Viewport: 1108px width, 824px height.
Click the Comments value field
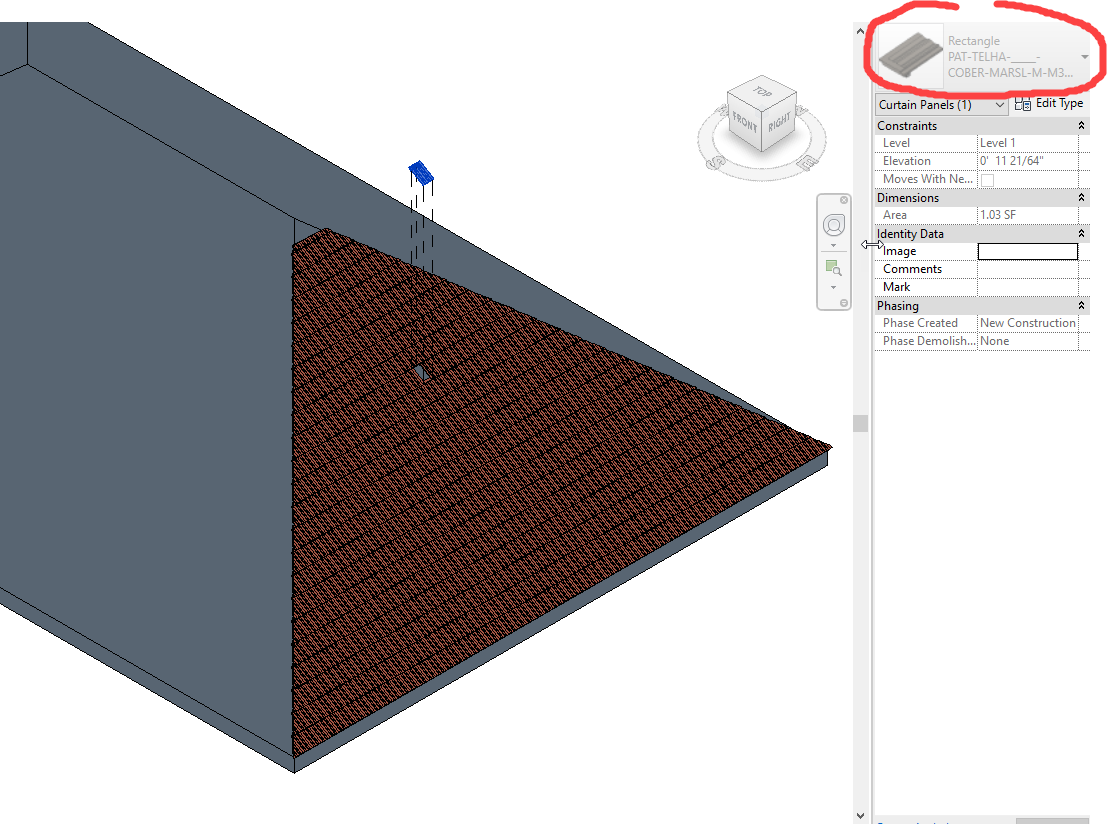[x=1028, y=268]
